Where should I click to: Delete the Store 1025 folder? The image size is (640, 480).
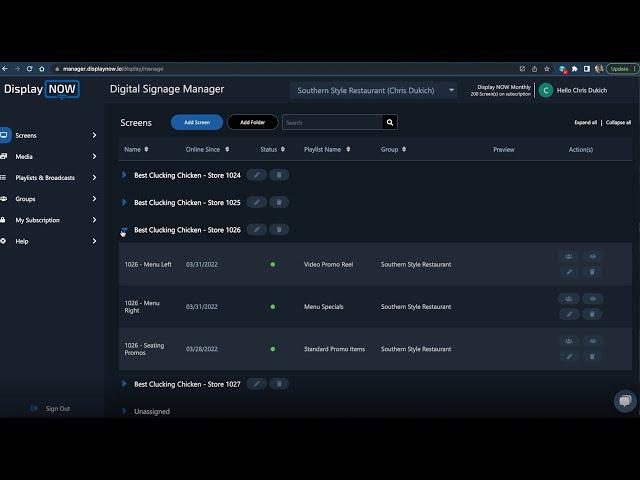click(279, 202)
